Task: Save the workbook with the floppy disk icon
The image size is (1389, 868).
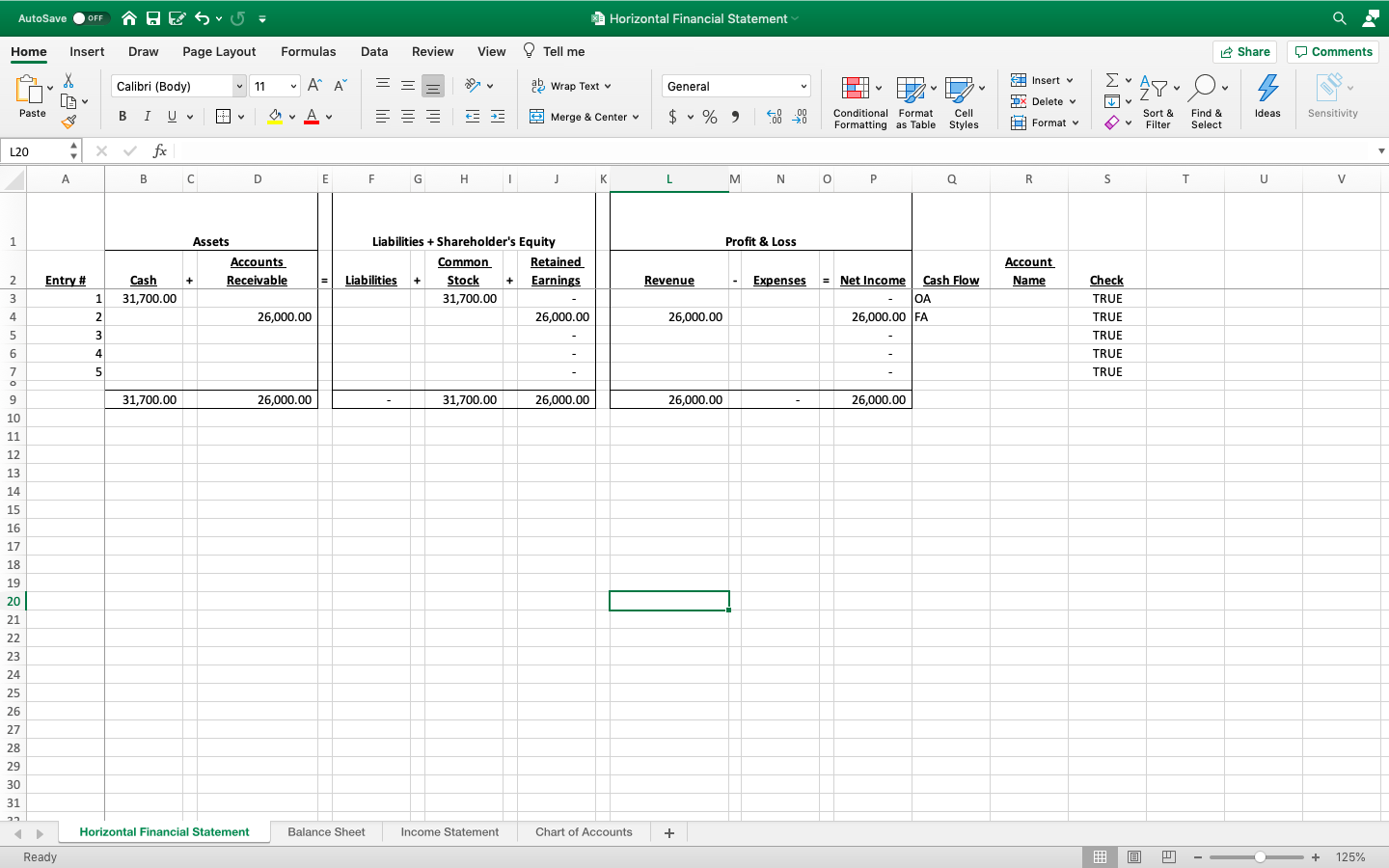Action: [153, 18]
